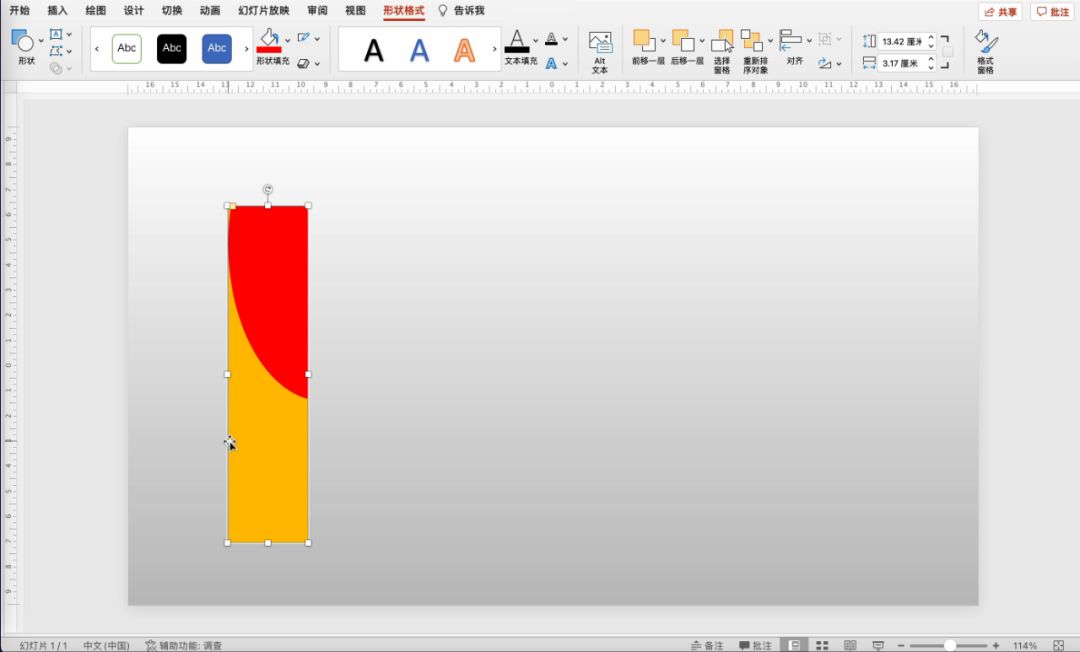
Task: Toggle the 批注 comments pane in status bar
Action: 756,645
